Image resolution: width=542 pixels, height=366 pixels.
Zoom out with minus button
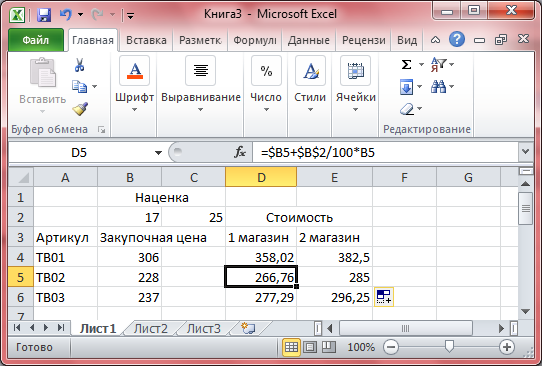point(391,347)
